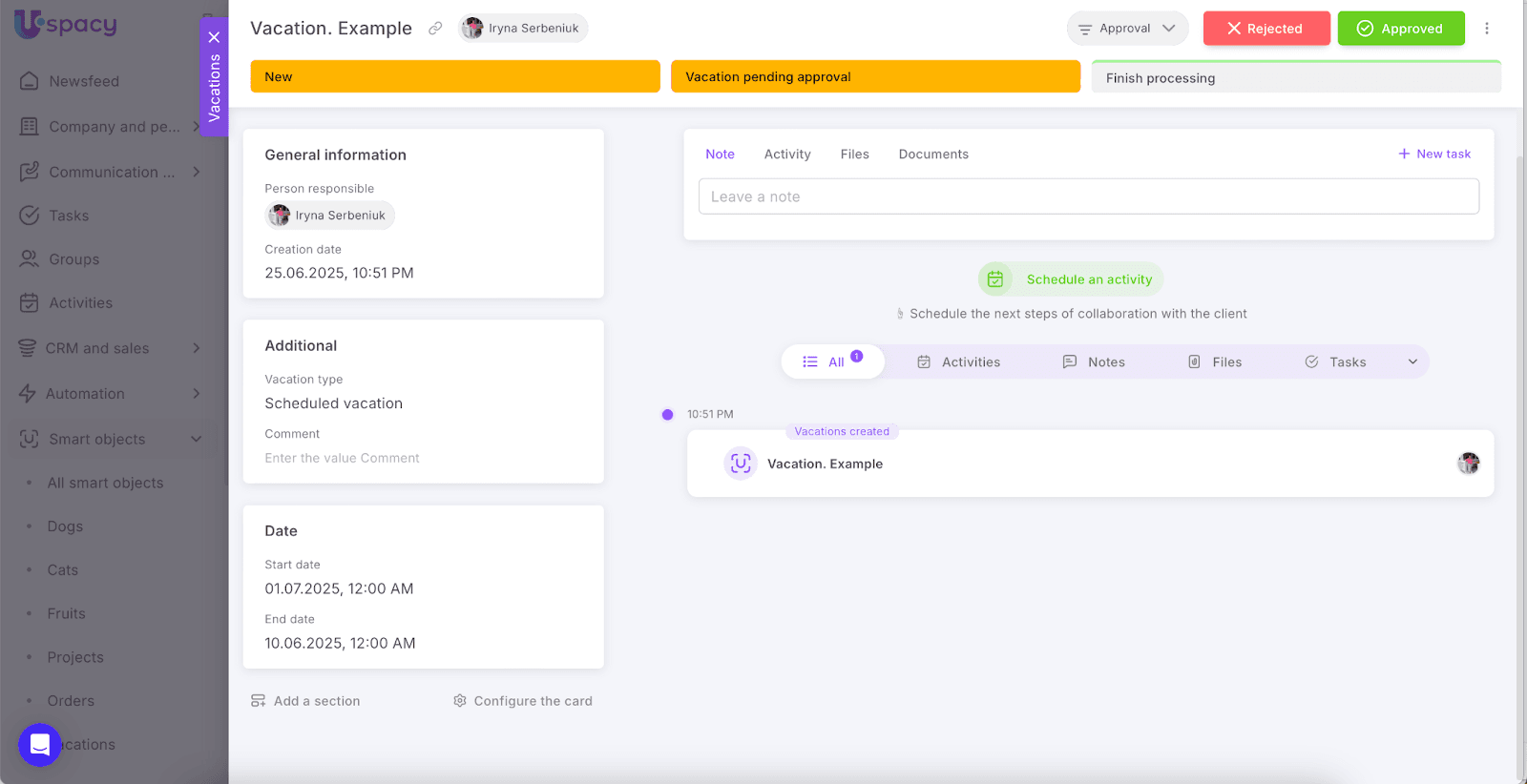Click the Vacation. Example smart object icon
This screenshot has height=784, width=1527.
click(x=741, y=464)
